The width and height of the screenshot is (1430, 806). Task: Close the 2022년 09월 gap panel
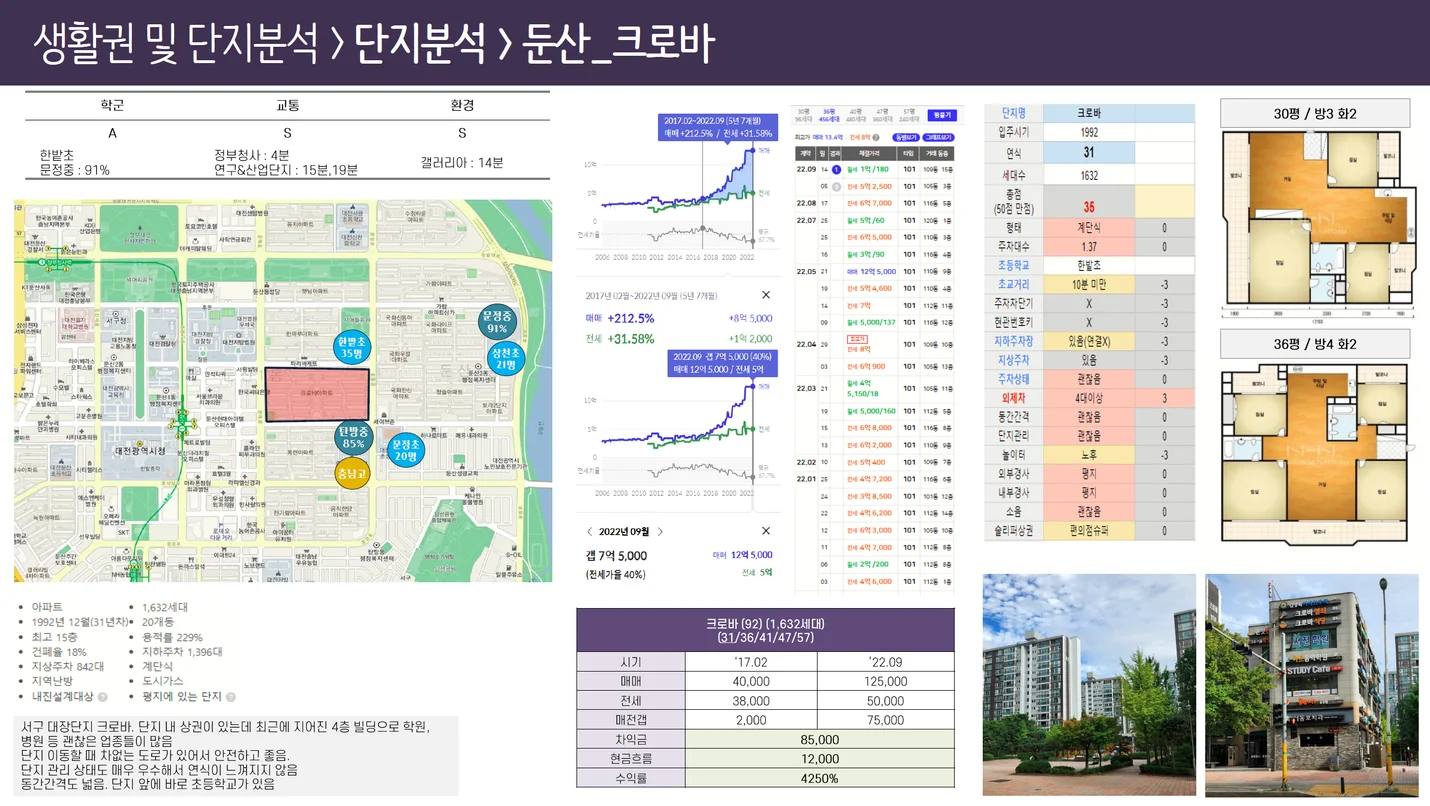point(766,531)
